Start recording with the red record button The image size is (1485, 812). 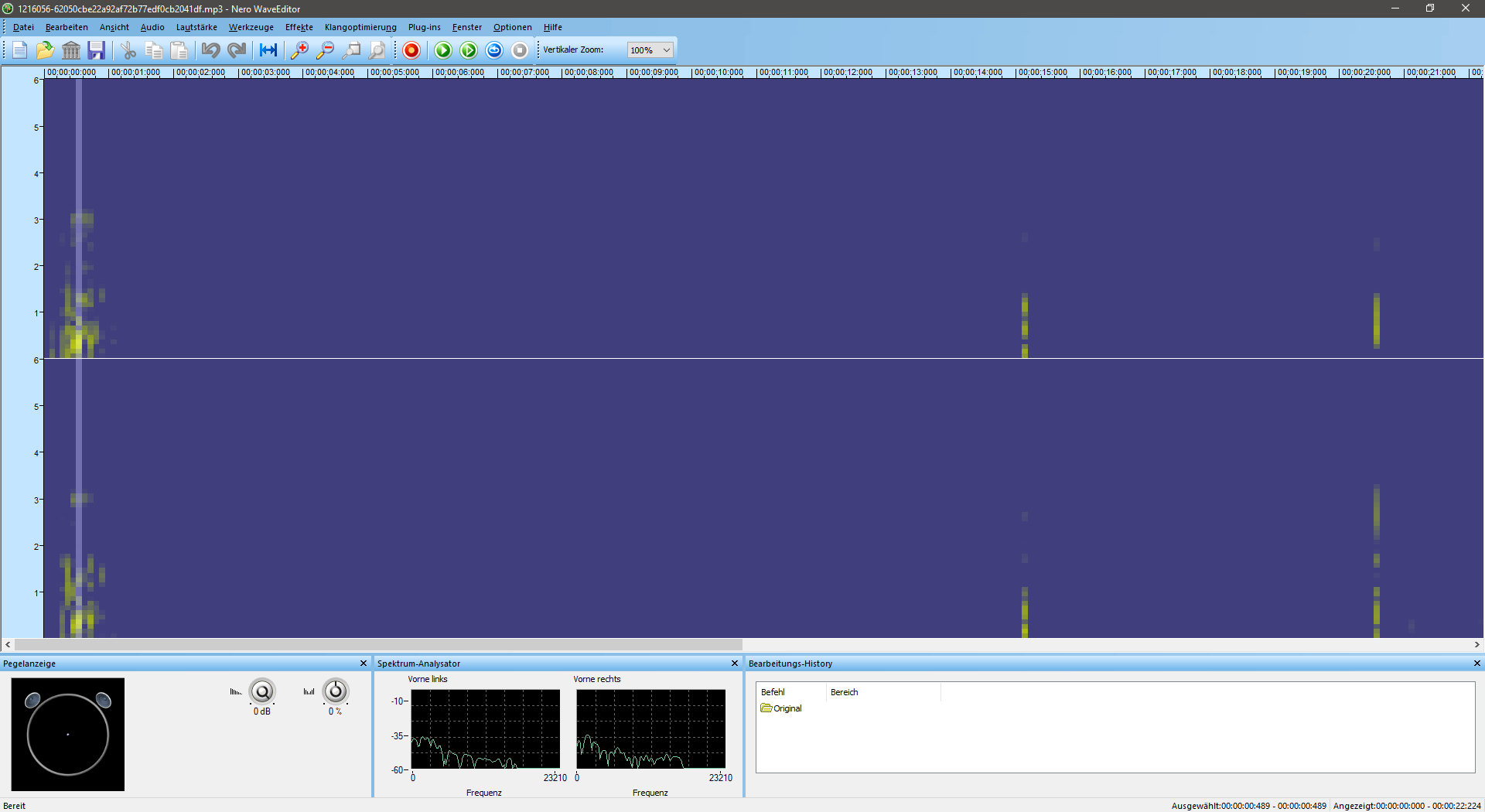[411, 50]
